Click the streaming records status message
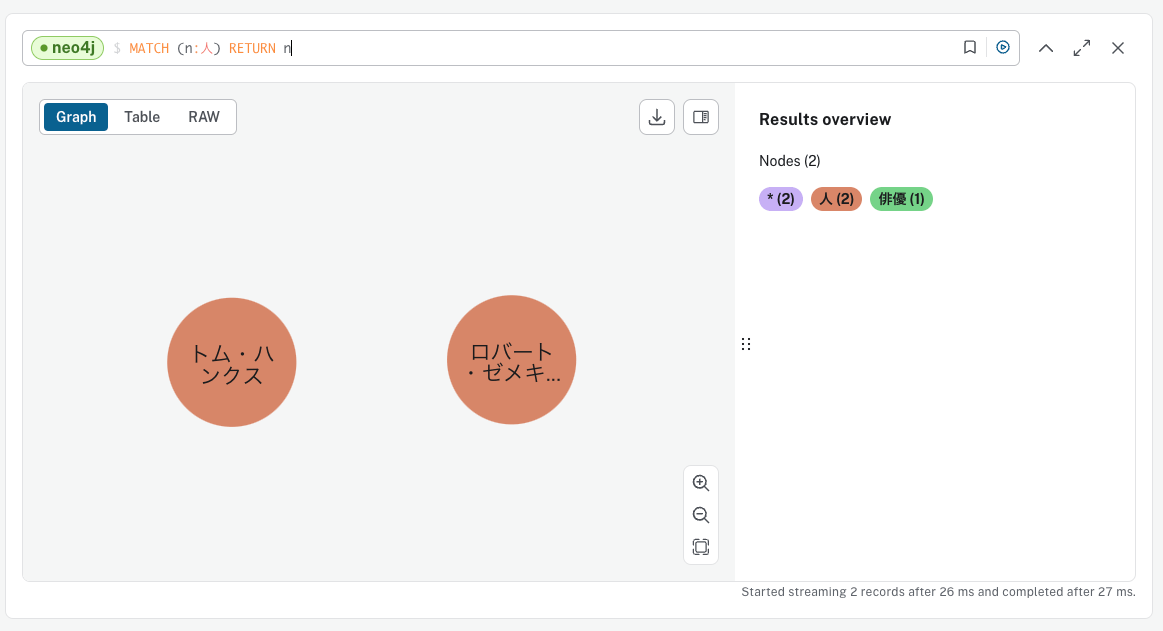The image size is (1163, 631). click(x=938, y=592)
